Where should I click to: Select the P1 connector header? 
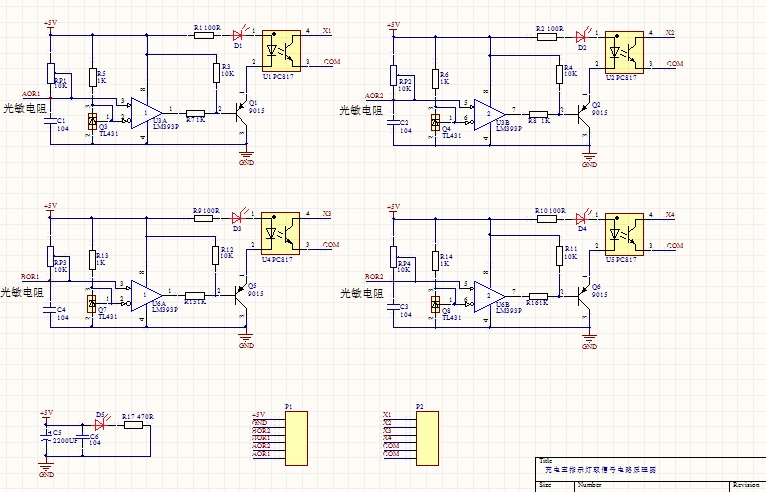tap(294, 436)
